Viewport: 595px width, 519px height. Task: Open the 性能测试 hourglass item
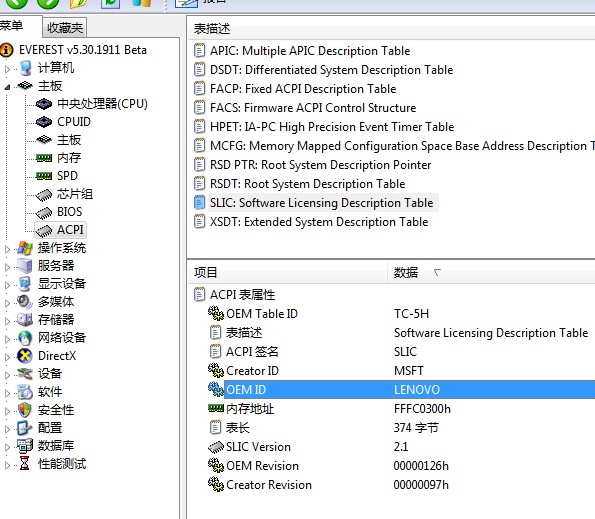(x=61, y=464)
